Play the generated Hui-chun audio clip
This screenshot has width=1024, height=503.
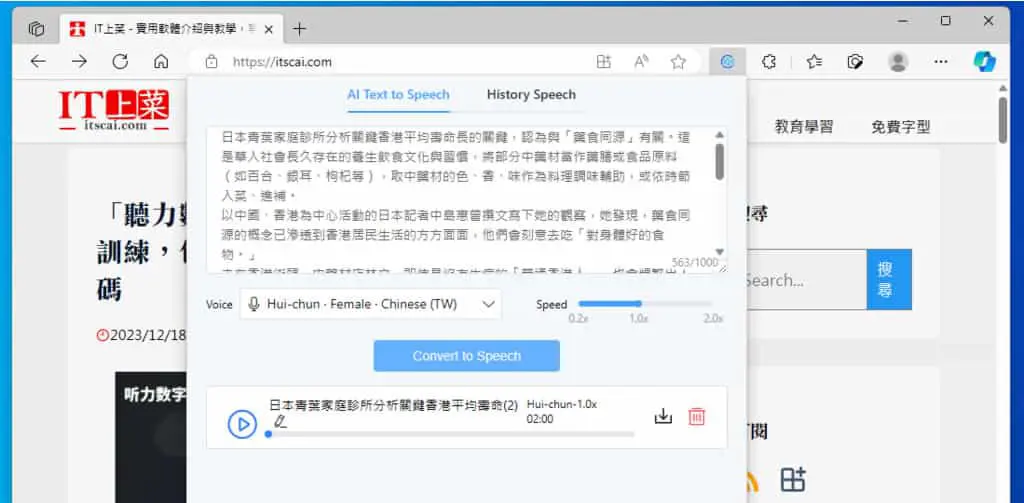tap(242, 425)
